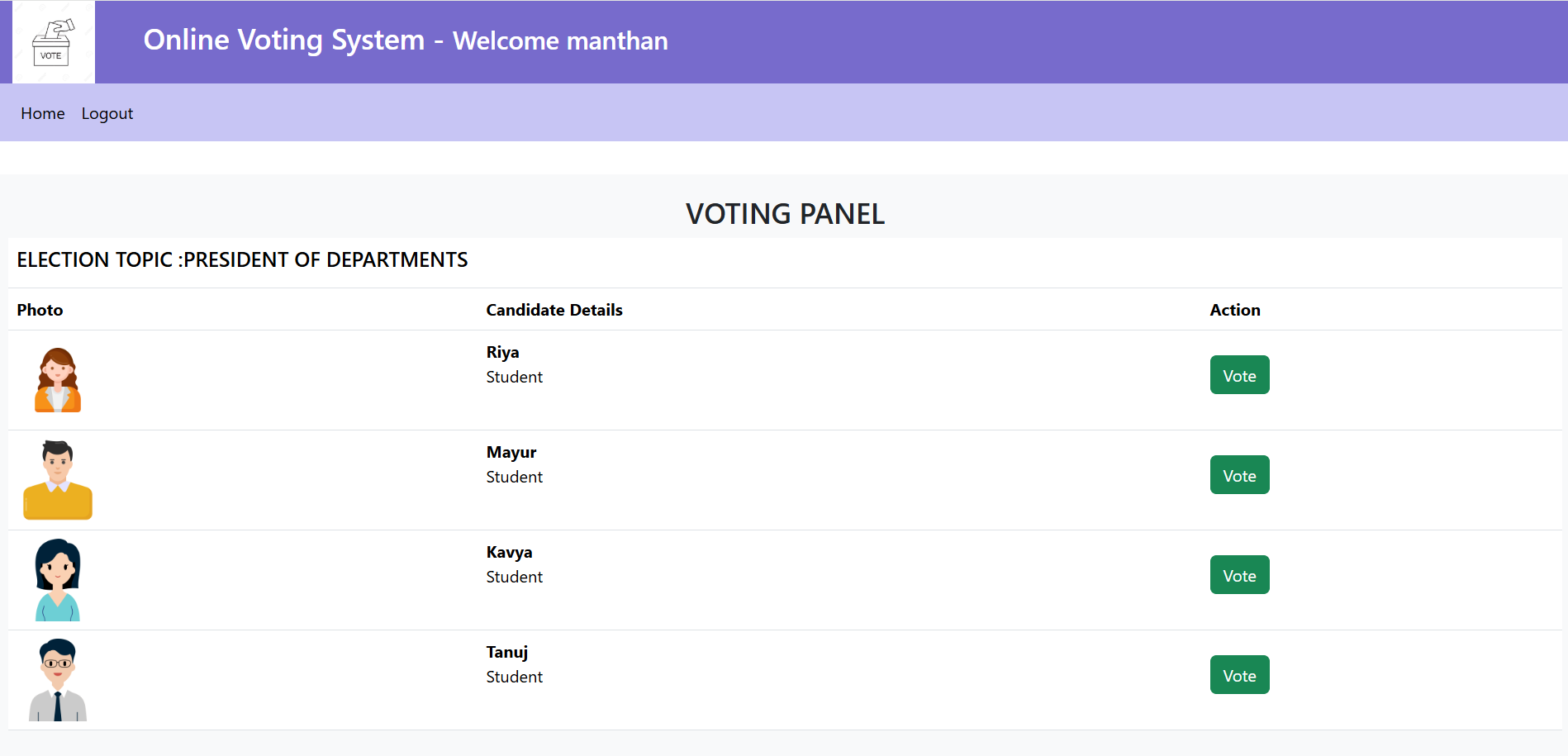This screenshot has width=1568, height=756.
Task: Select Logout in the navigation bar
Action: (x=107, y=114)
